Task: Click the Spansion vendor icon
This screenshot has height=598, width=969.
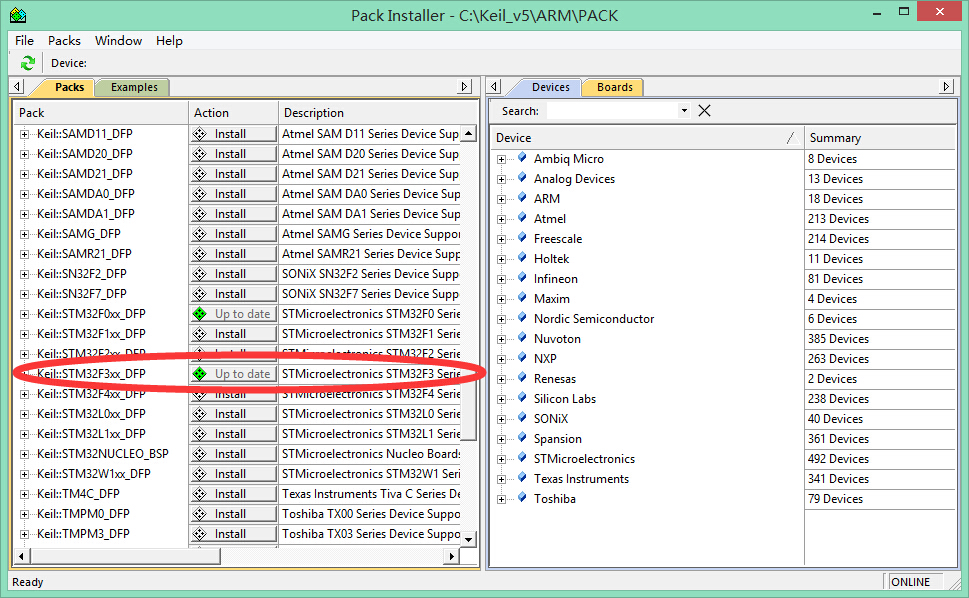Action: pos(522,438)
